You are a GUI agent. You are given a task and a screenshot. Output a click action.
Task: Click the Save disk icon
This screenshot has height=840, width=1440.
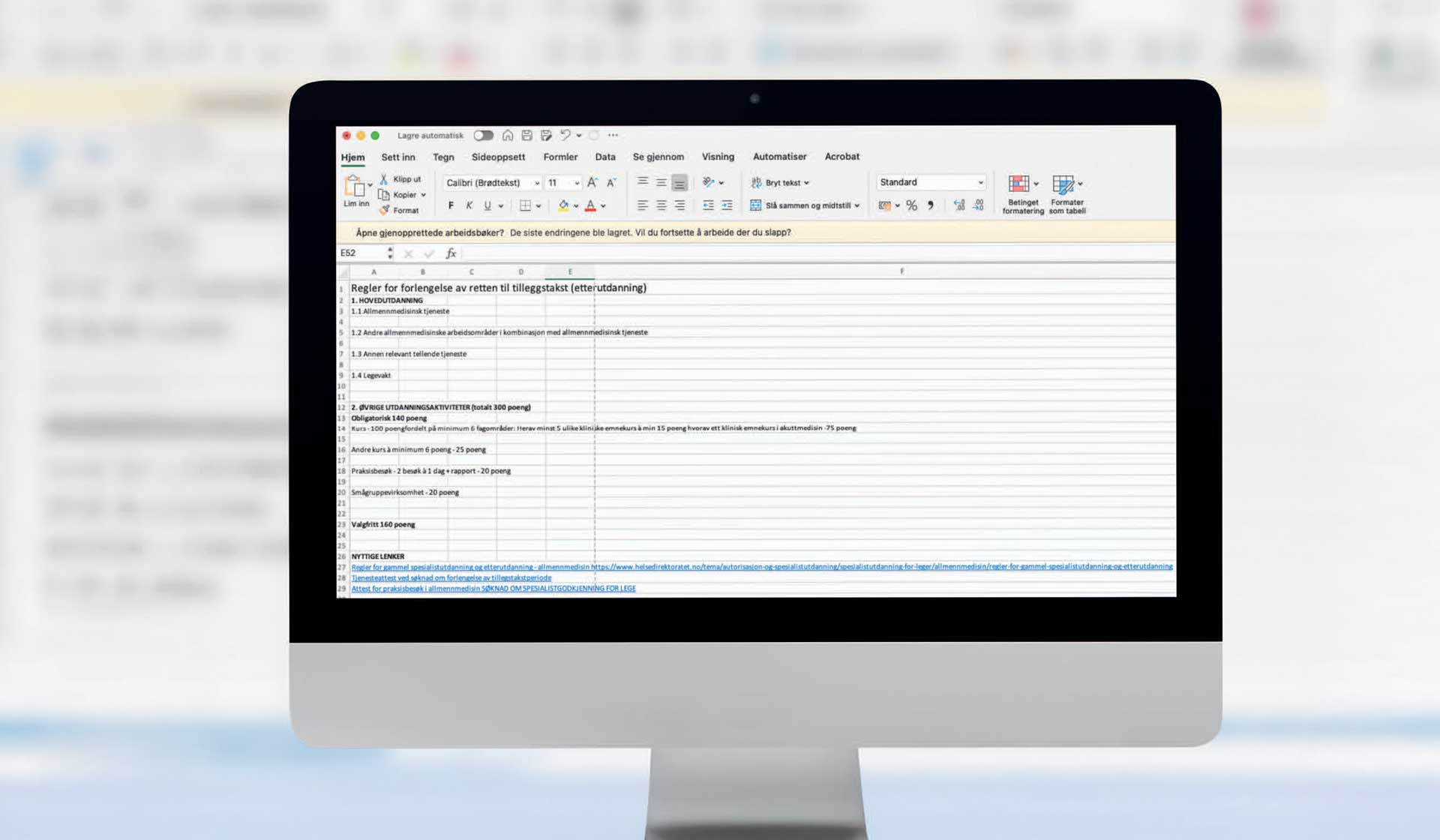tap(527, 136)
